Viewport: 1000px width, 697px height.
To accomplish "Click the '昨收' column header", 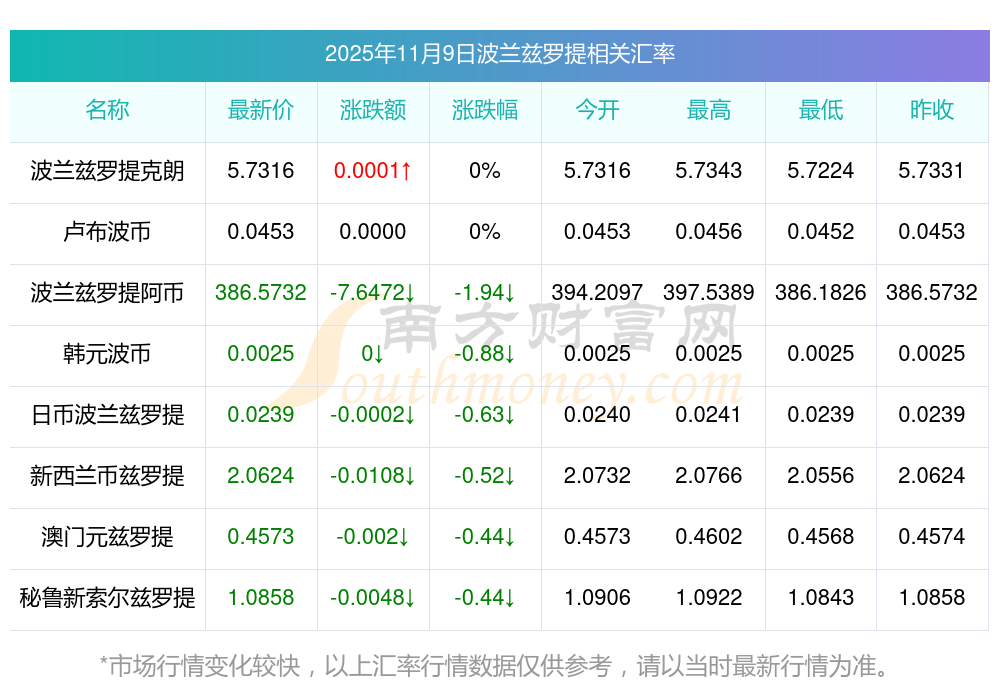I will [932, 110].
